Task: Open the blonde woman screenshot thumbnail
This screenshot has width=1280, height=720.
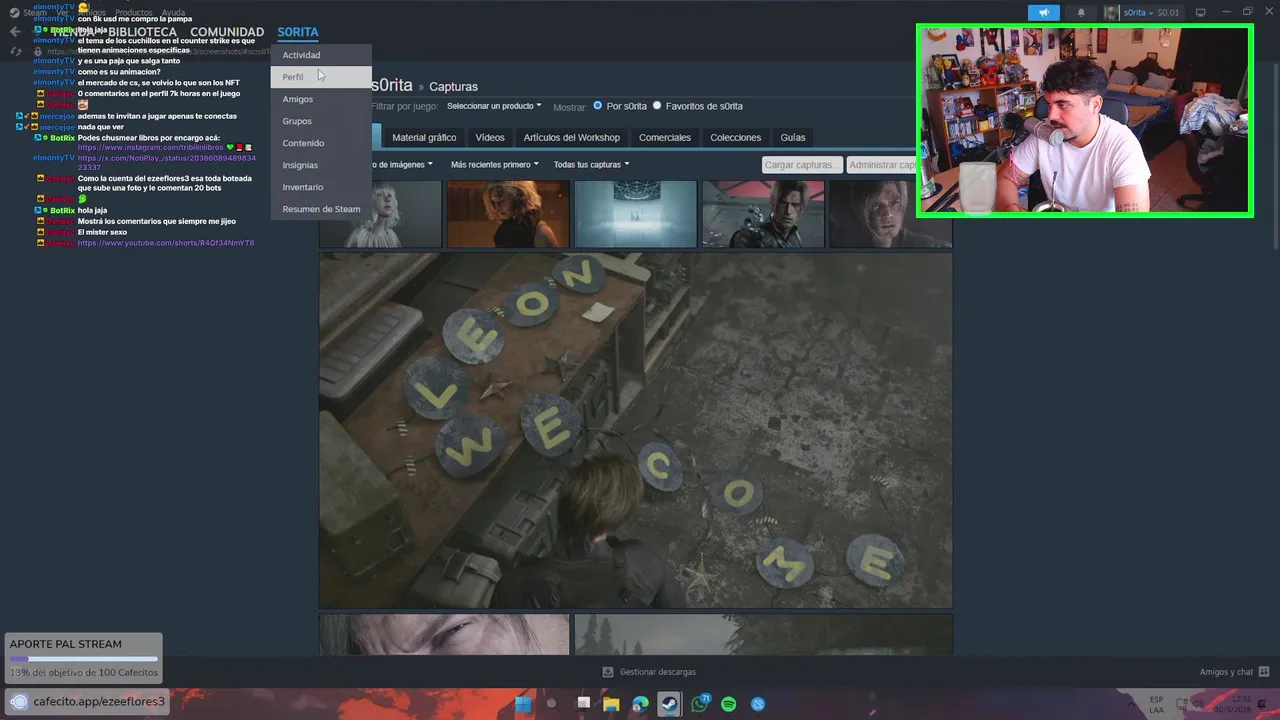Action: tap(508, 213)
